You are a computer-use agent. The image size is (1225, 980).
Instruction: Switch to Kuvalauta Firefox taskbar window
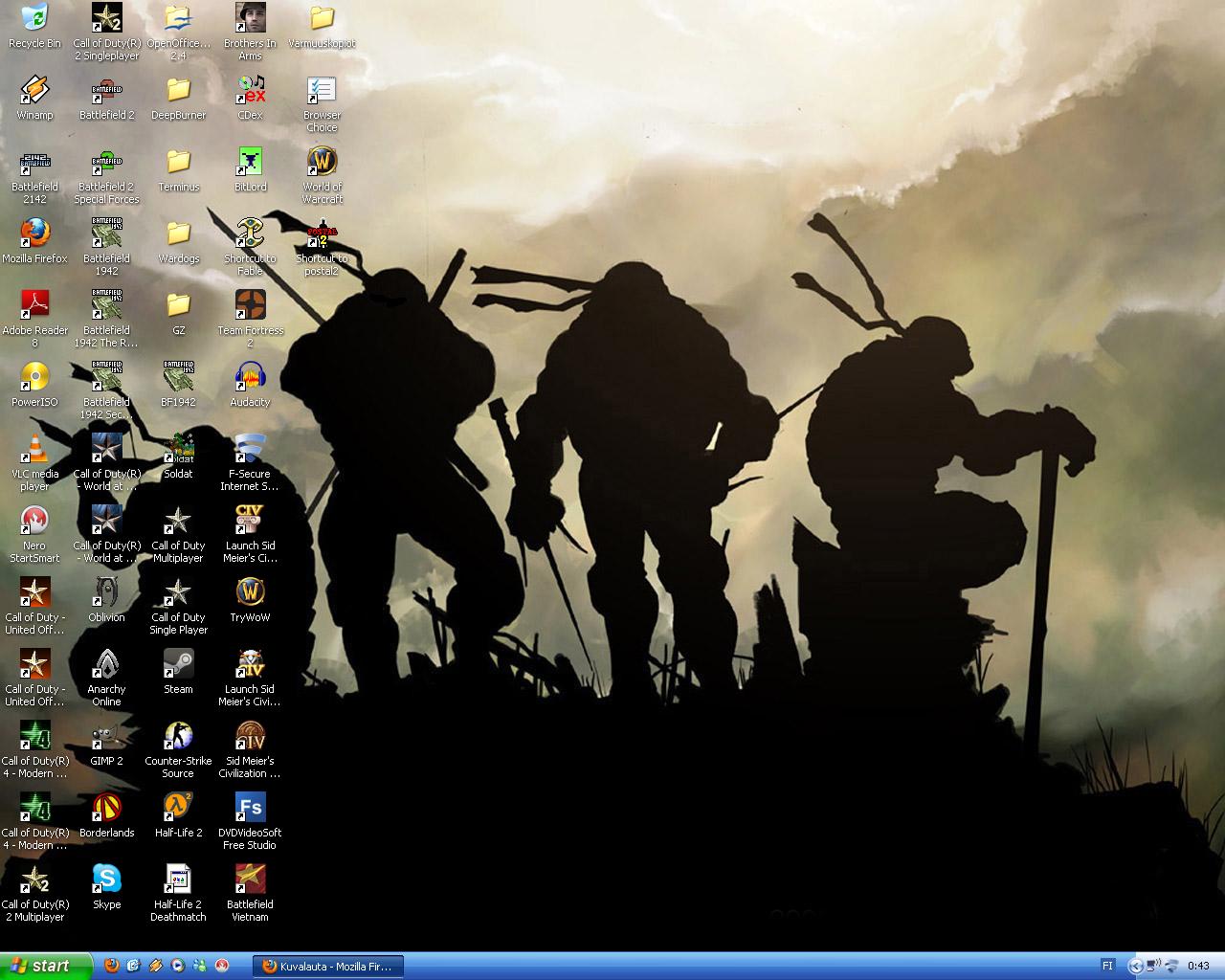point(328,966)
